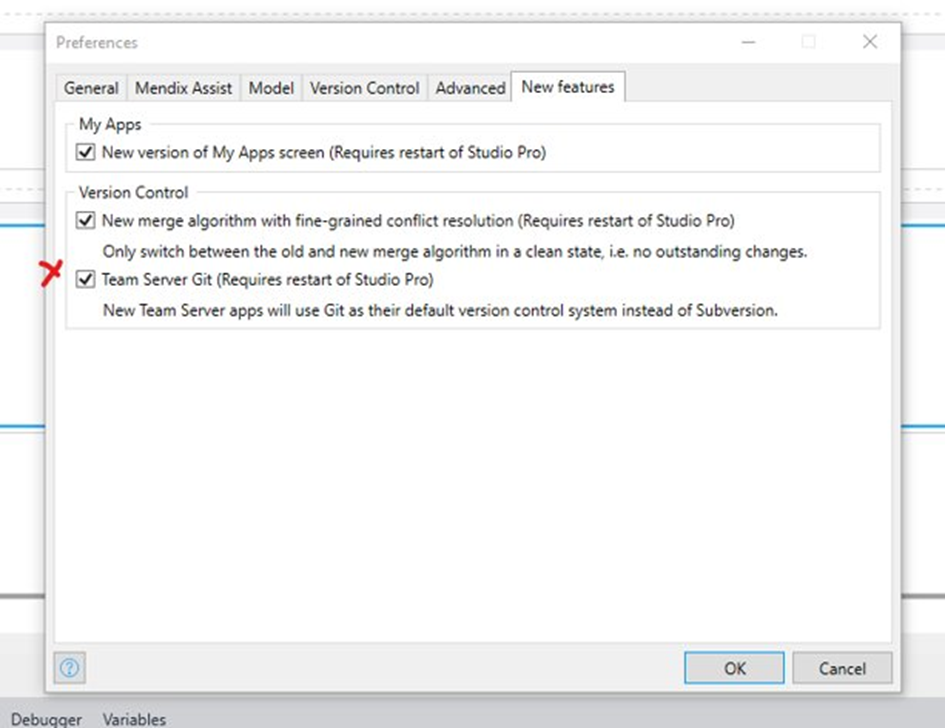Open the Advanced tab
945x728 pixels.
[470, 88]
